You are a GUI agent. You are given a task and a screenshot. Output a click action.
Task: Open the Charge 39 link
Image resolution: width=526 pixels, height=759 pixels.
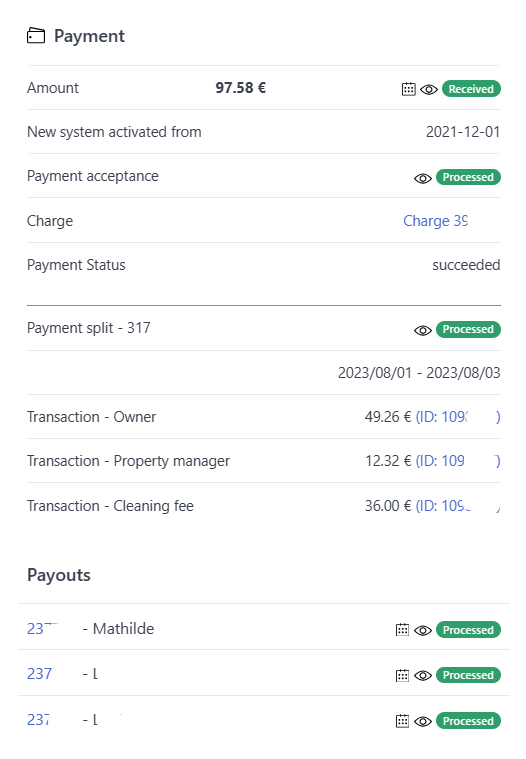436,221
